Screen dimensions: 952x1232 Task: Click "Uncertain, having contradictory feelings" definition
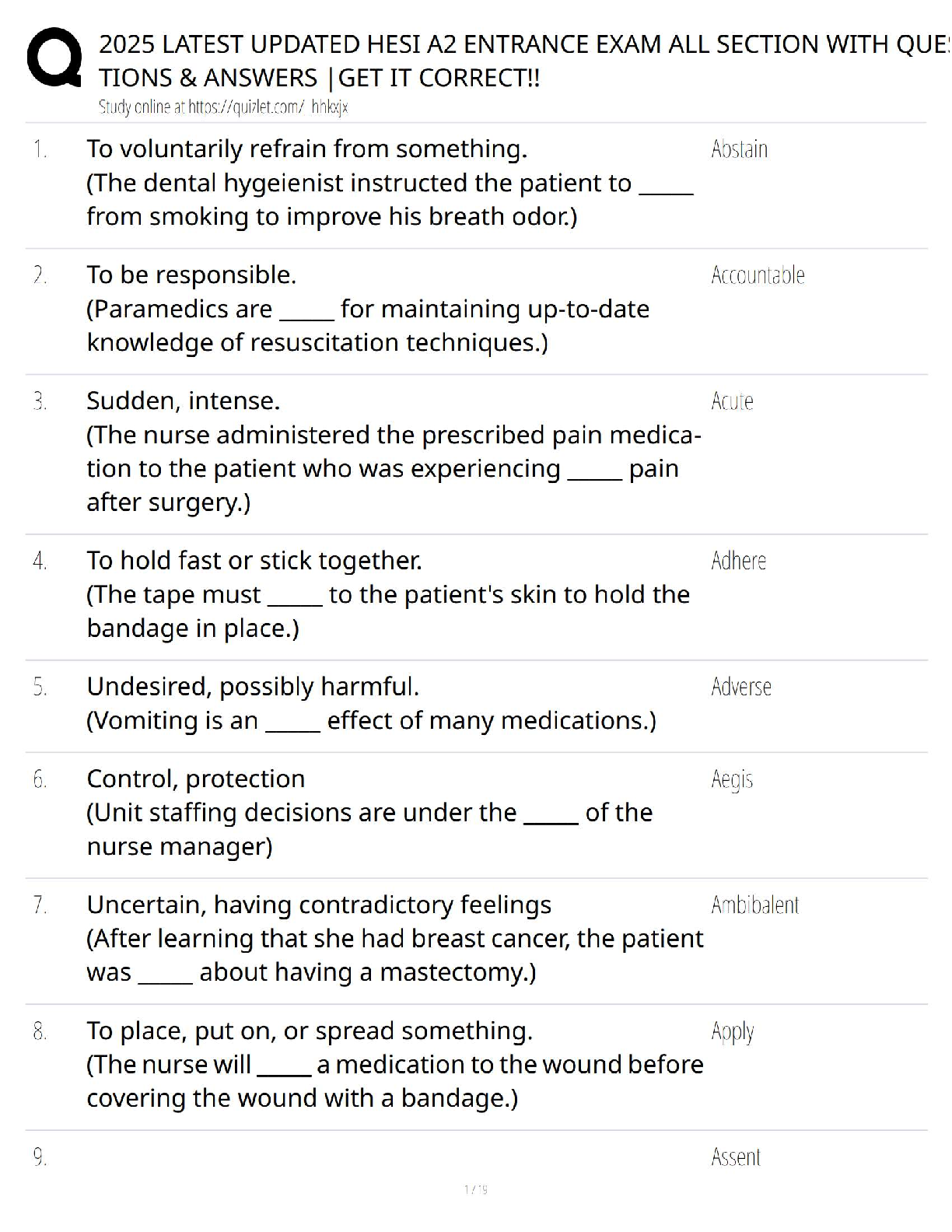[319, 905]
